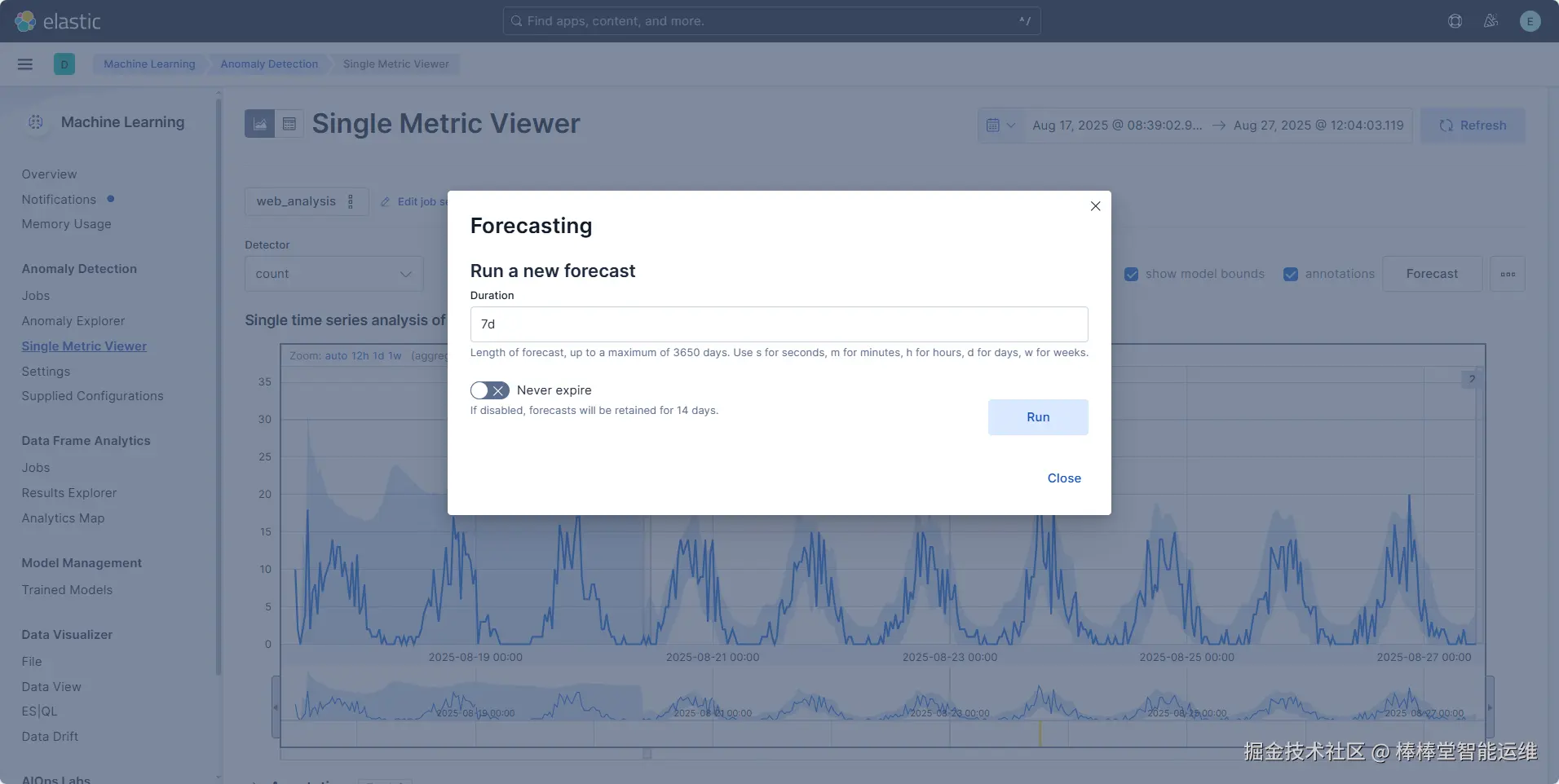
Task: Open Memory Usage page
Action: [66, 224]
